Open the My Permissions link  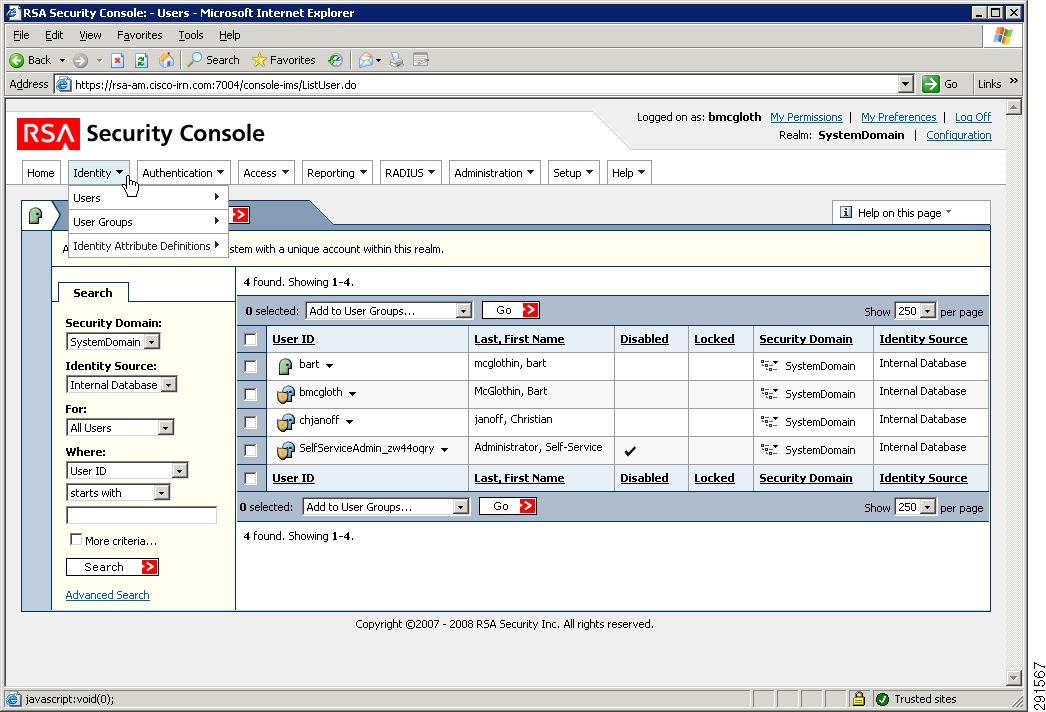pyautogui.click(x=806, y=117)
